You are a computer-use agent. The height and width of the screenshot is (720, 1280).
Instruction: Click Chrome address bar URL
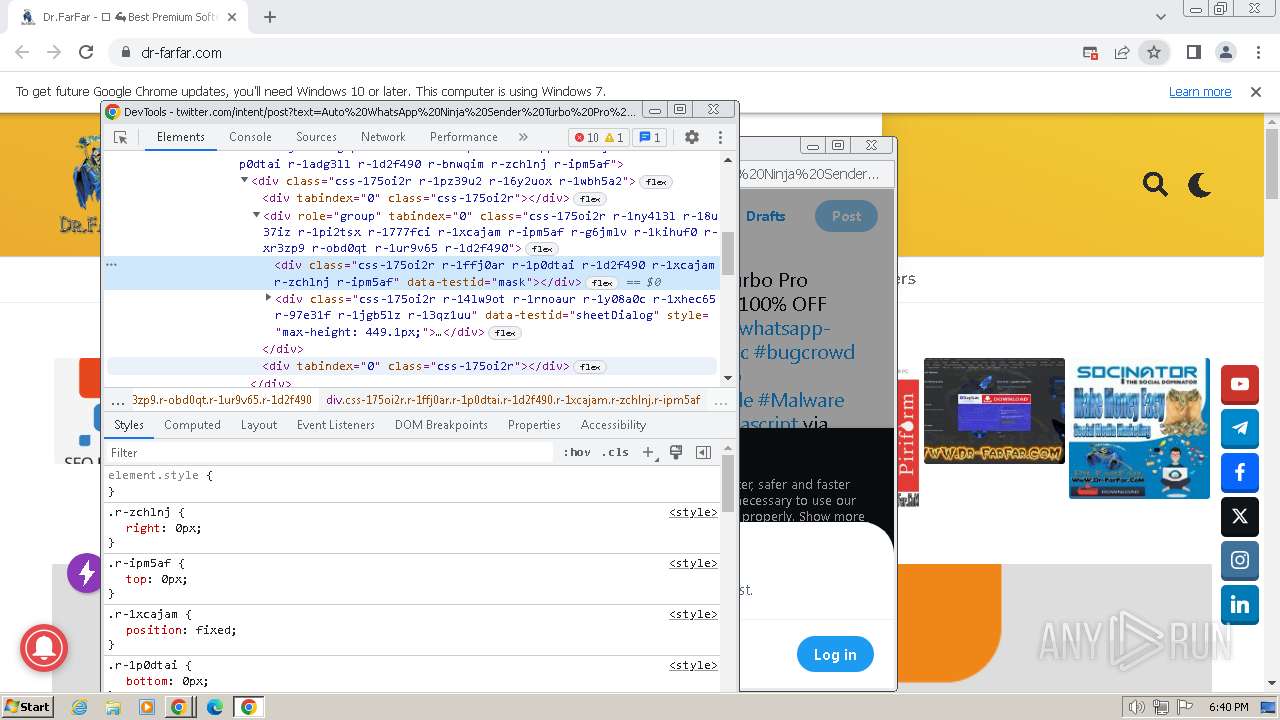tap(182, 52)
